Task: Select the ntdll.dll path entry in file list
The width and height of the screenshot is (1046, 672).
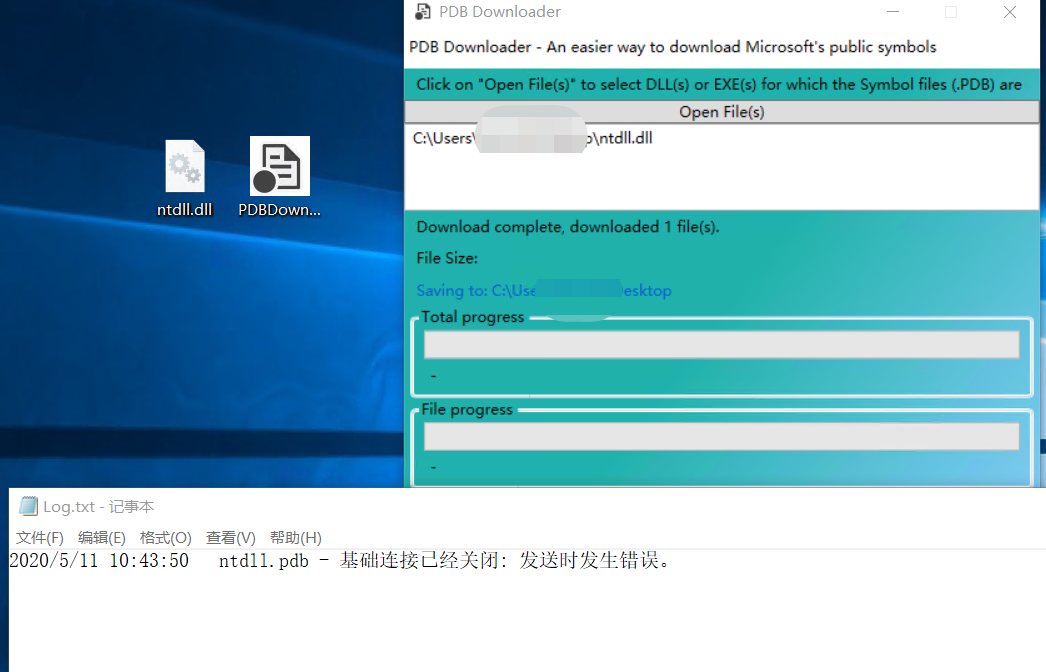Action: (x=532, y=138)
